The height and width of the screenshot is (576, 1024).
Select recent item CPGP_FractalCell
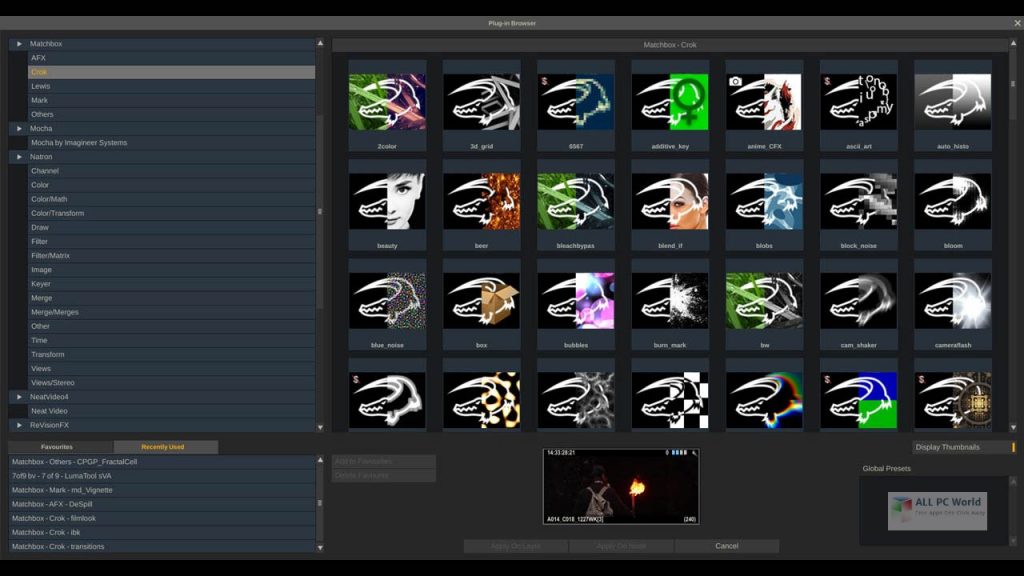162,462
